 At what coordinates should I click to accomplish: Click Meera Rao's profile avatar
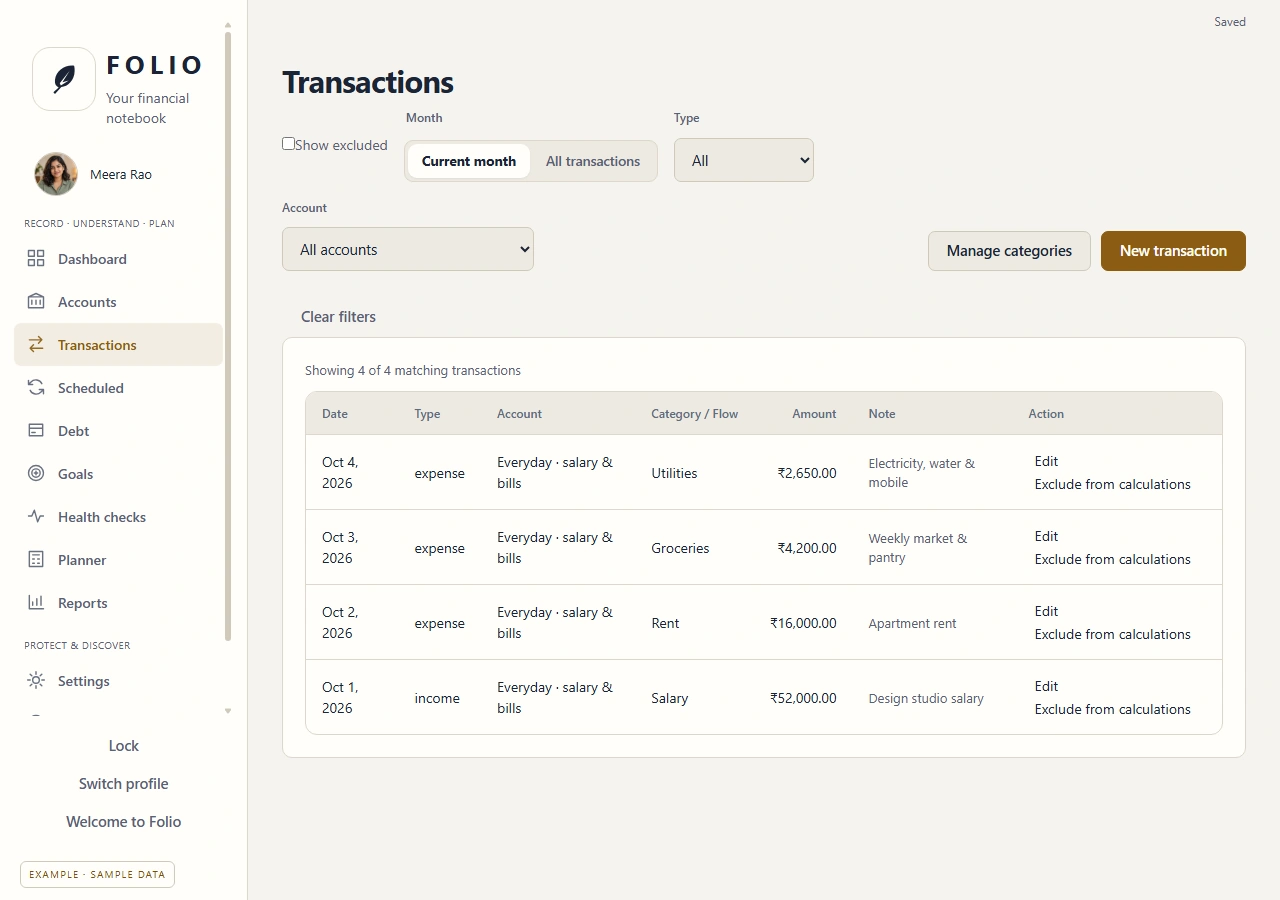[x=56, y=174]
